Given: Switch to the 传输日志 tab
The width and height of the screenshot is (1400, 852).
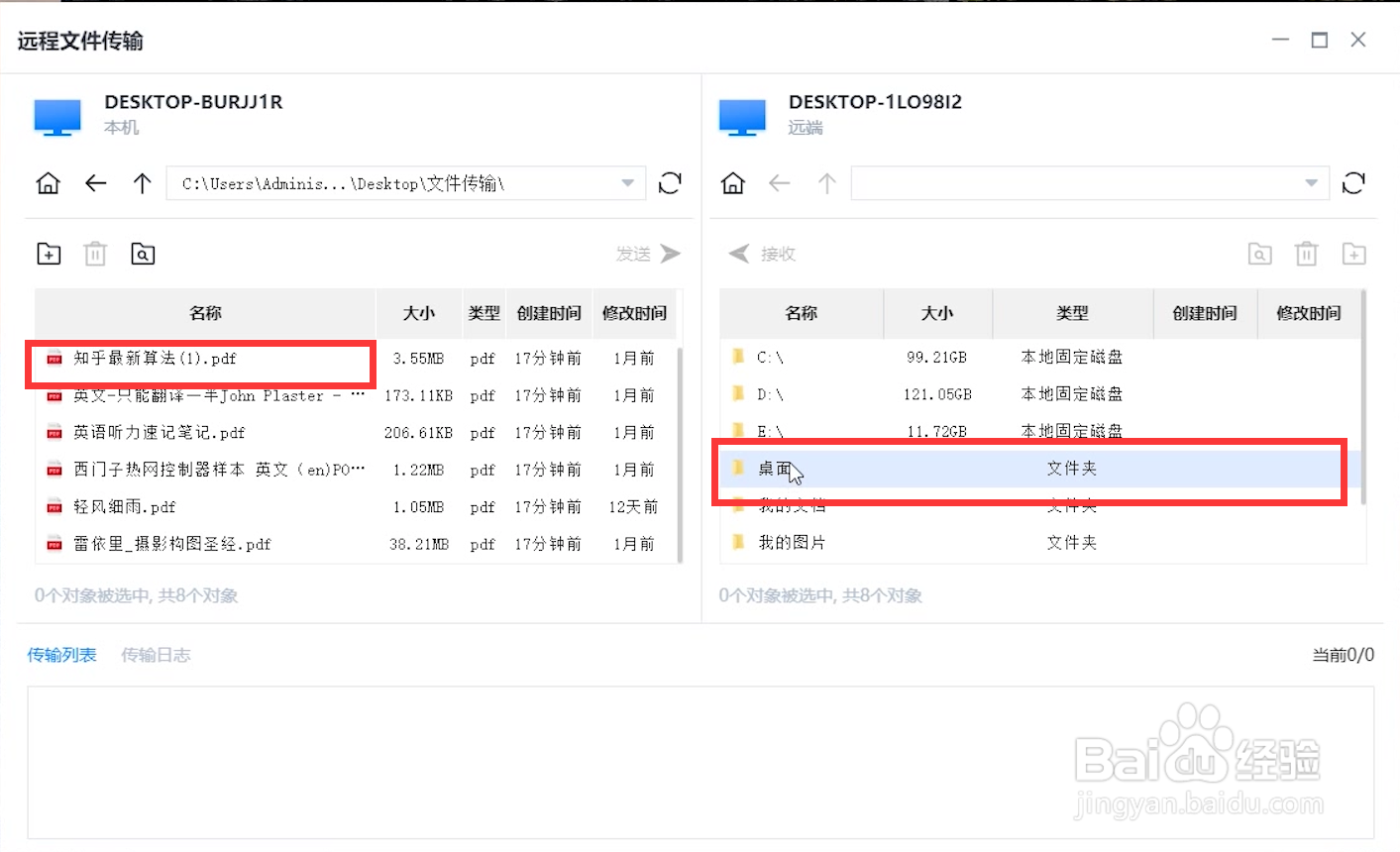Looking at the screenshot, I should click(x=156, y=655).
